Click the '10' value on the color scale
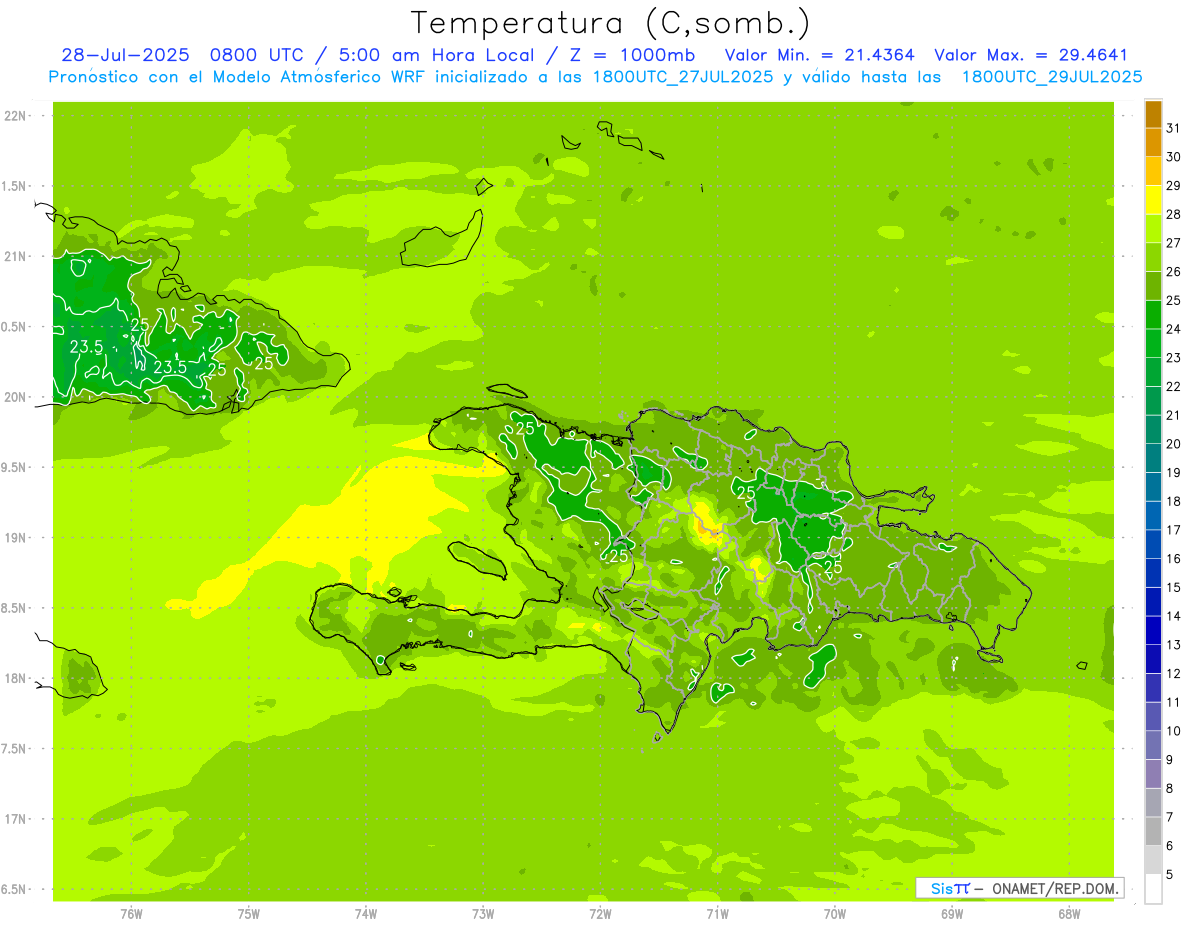Screen dimensions: 1200x927 [1173, 731]
